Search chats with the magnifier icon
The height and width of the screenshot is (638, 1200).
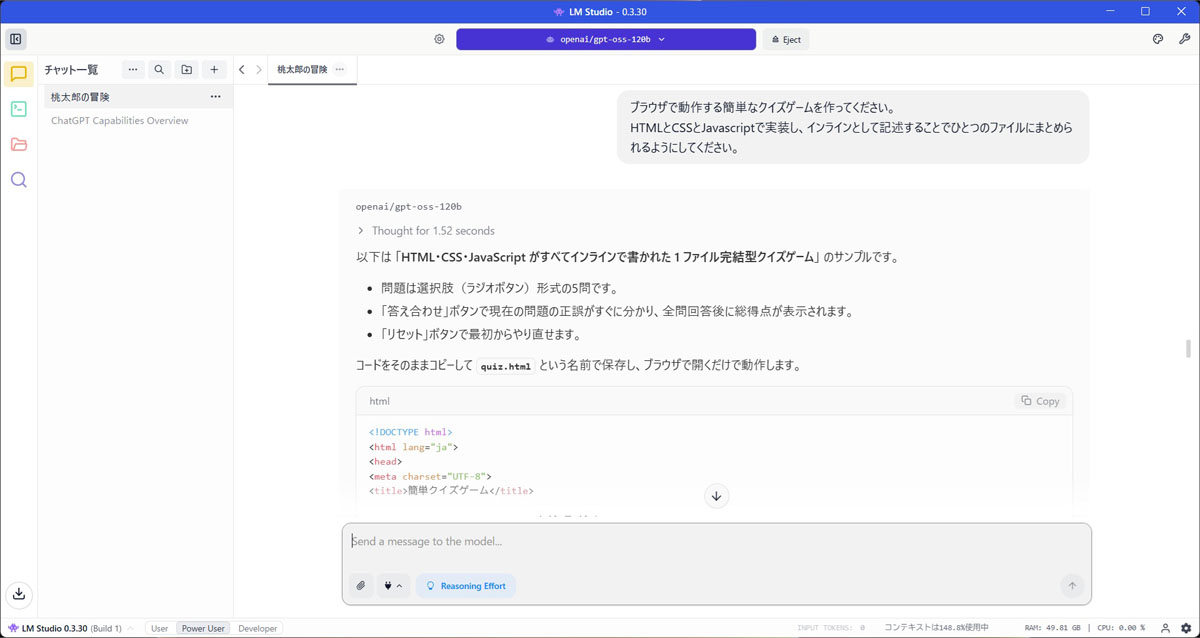tap(159, 70)
